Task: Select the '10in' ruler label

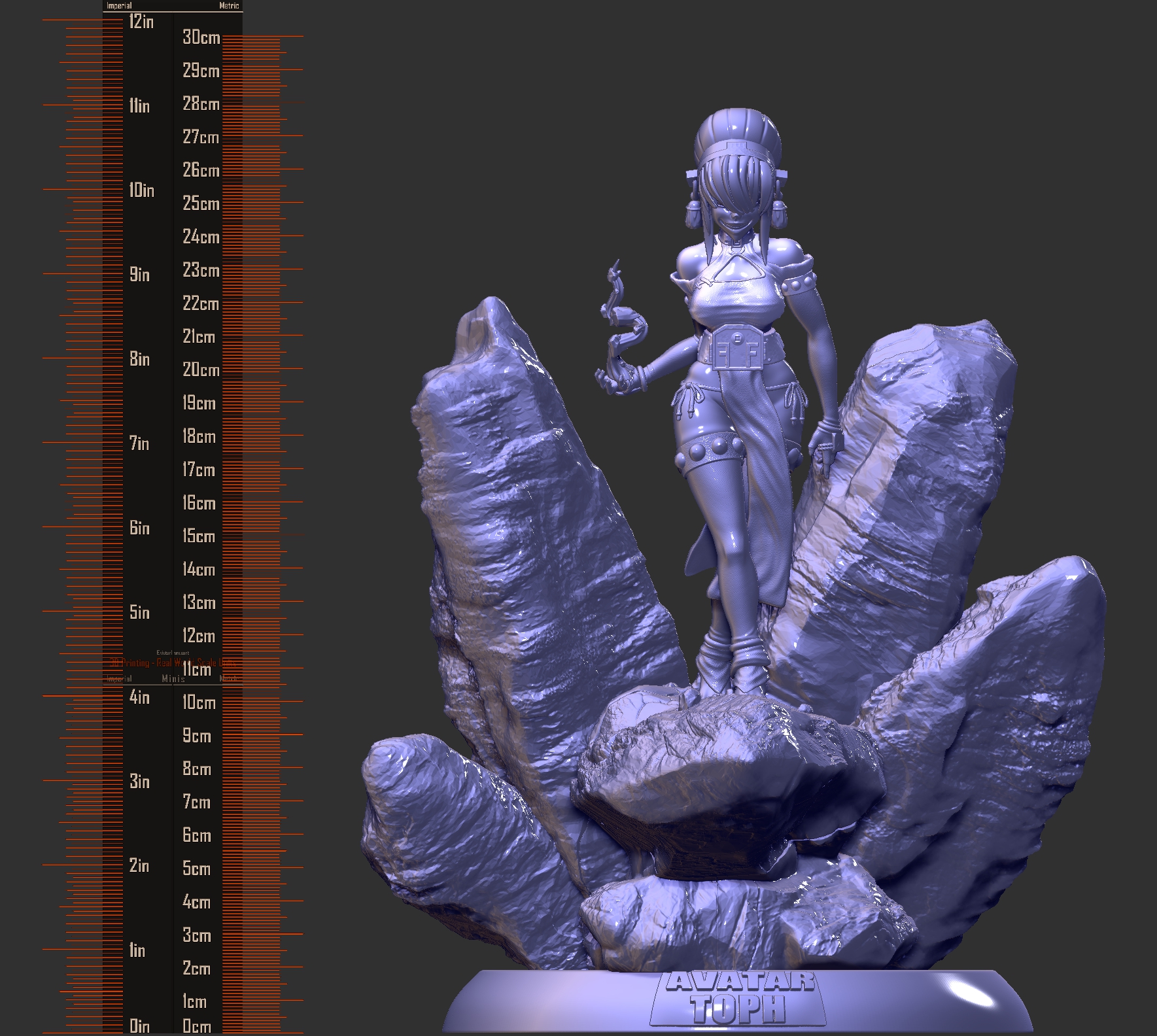Action: (x=141, y=190)
